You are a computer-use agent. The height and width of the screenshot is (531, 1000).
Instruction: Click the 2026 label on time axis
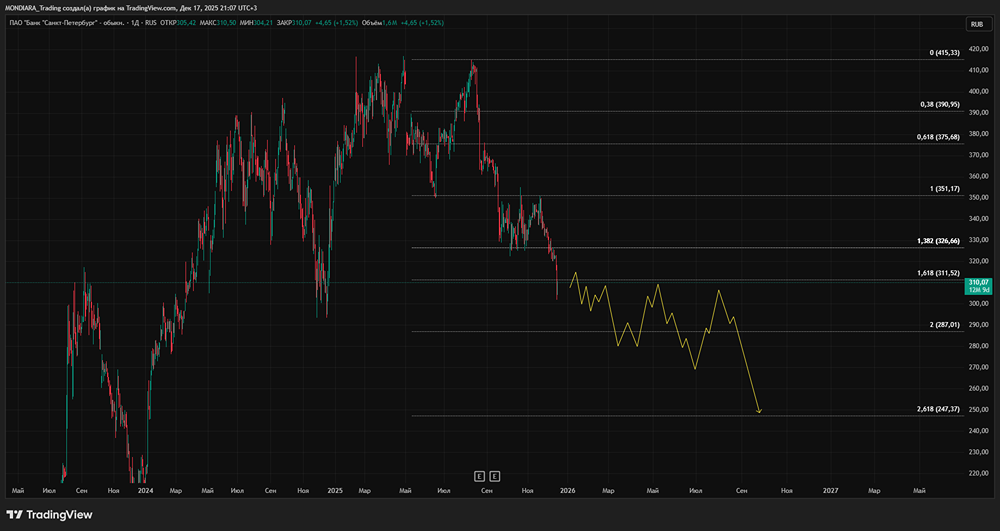(567, 490)
